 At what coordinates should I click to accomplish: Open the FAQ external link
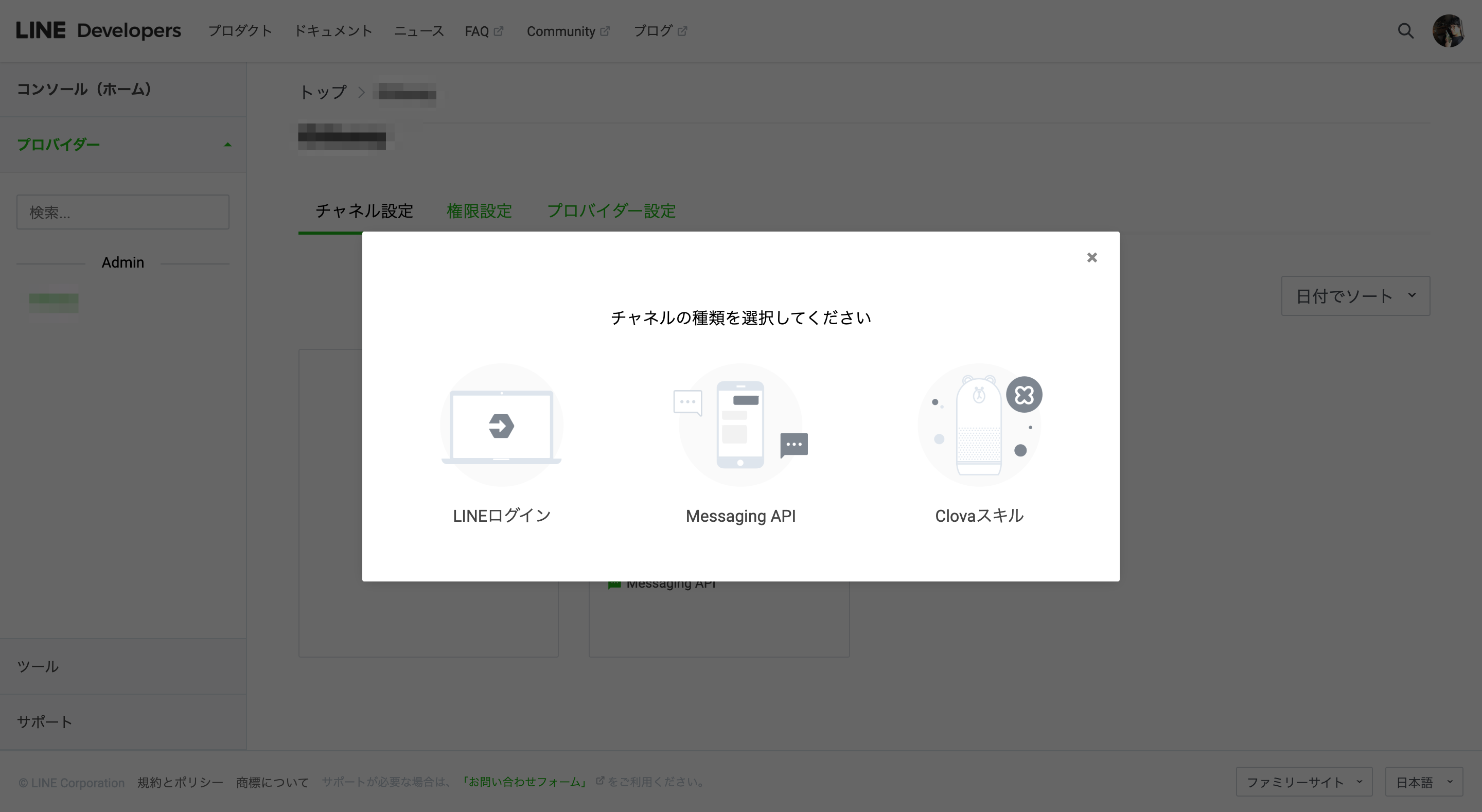[x=484, y=31]
